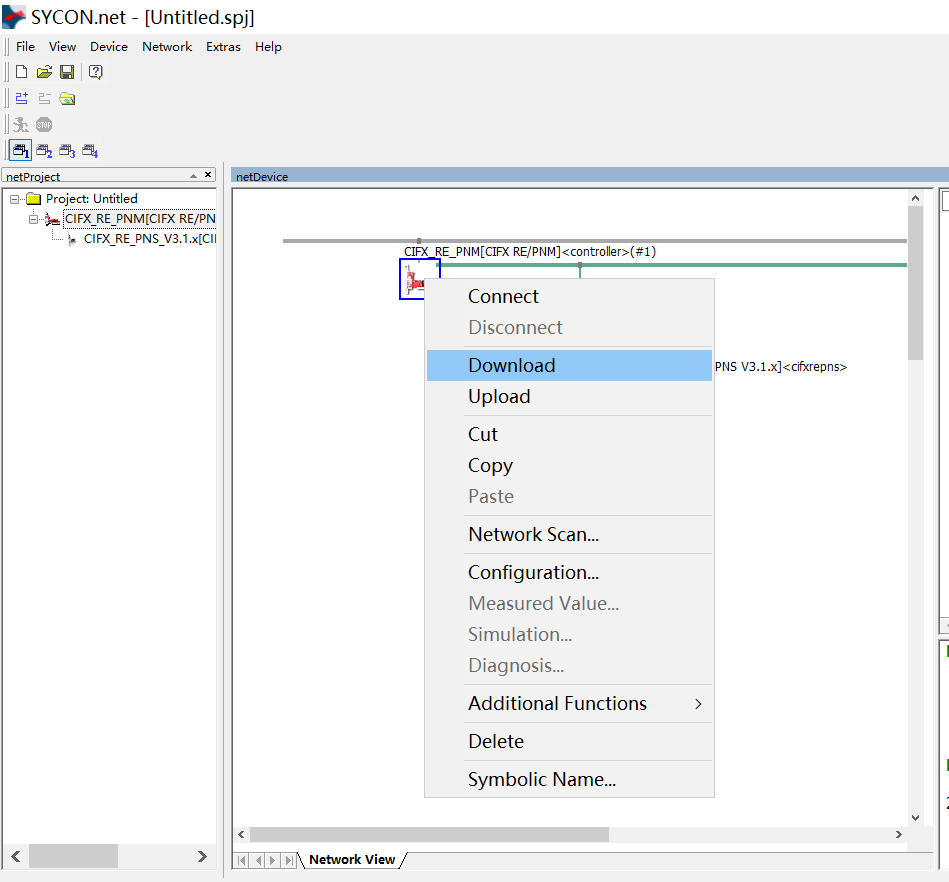Click the netDevice horizontal scrollbar thumb
This screenshot has width=949, height=882.
428,834
